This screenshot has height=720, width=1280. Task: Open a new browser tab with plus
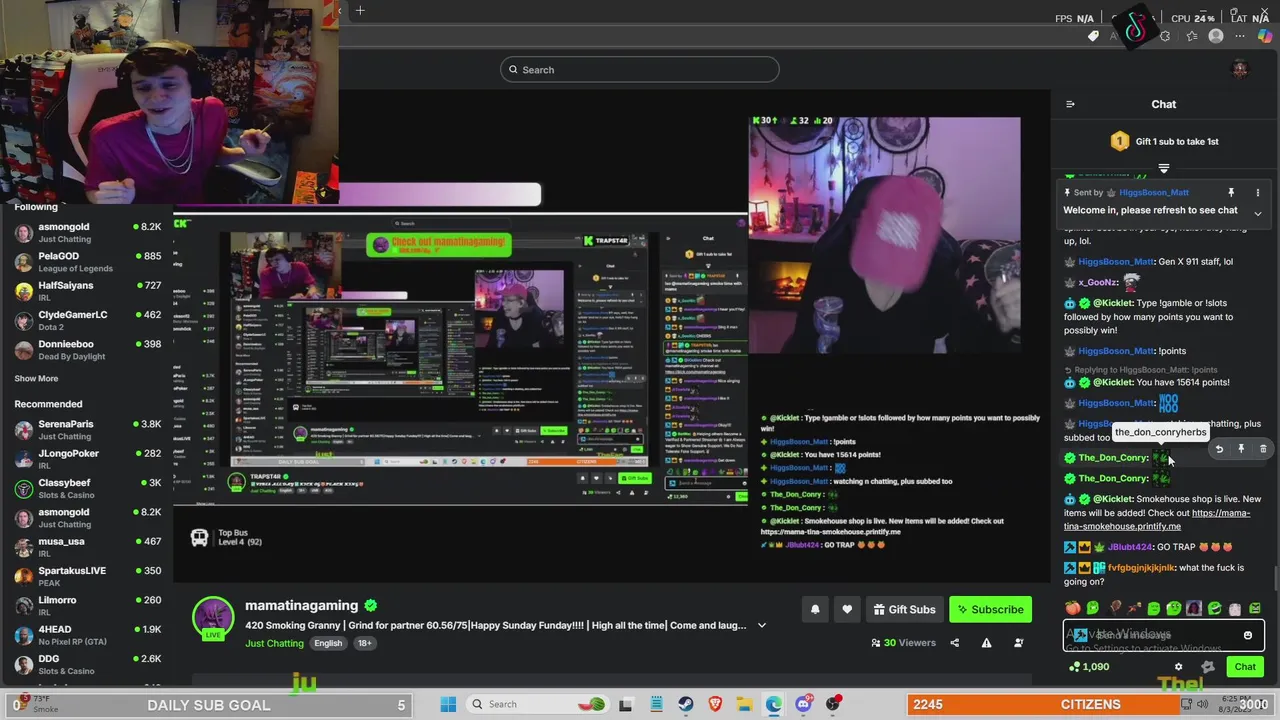coord(360,11)
